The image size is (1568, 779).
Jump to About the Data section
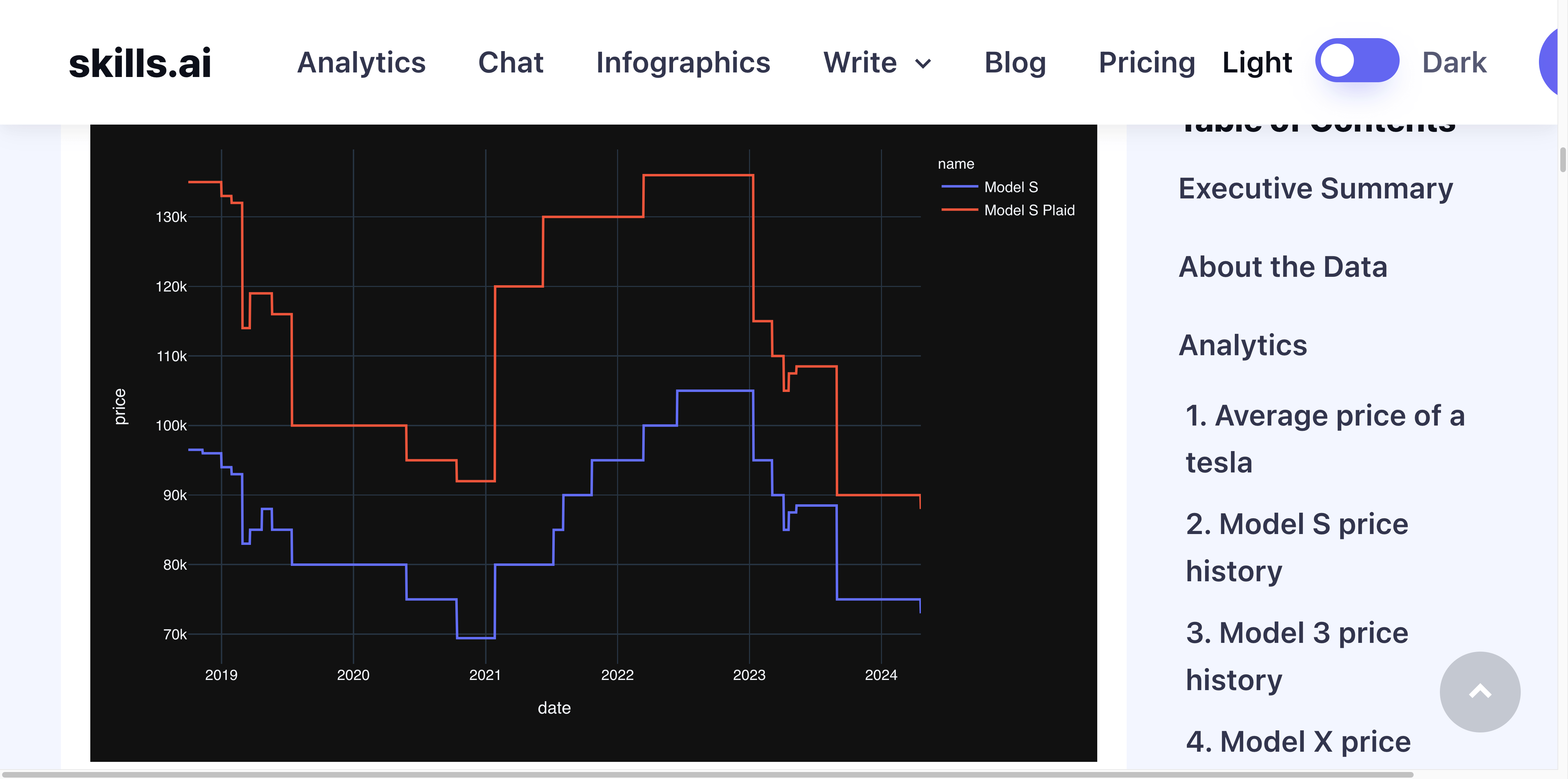click(x=1282, y=267)
